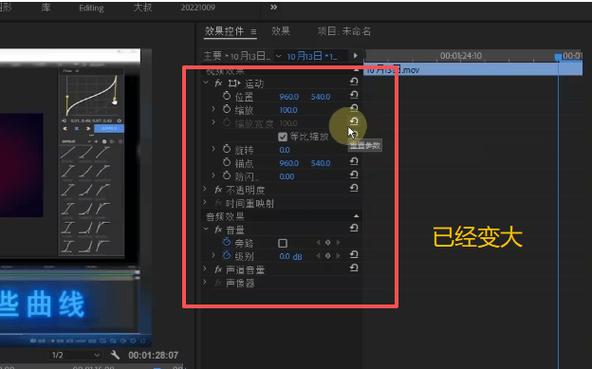Switch to the 效果控件 tab

pyautogui.click(x=224, y=31)
